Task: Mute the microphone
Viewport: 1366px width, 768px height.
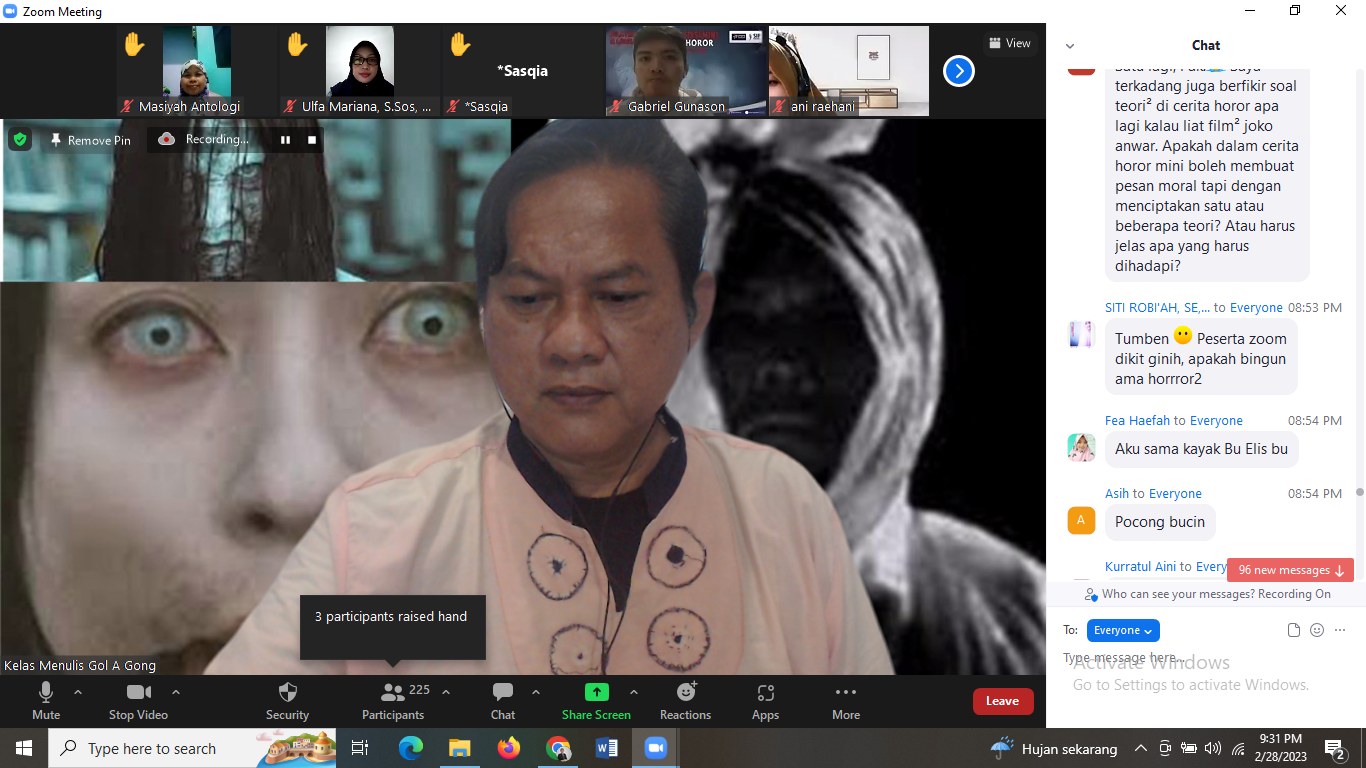Action: pyautogui.click(x=46, y=700)
